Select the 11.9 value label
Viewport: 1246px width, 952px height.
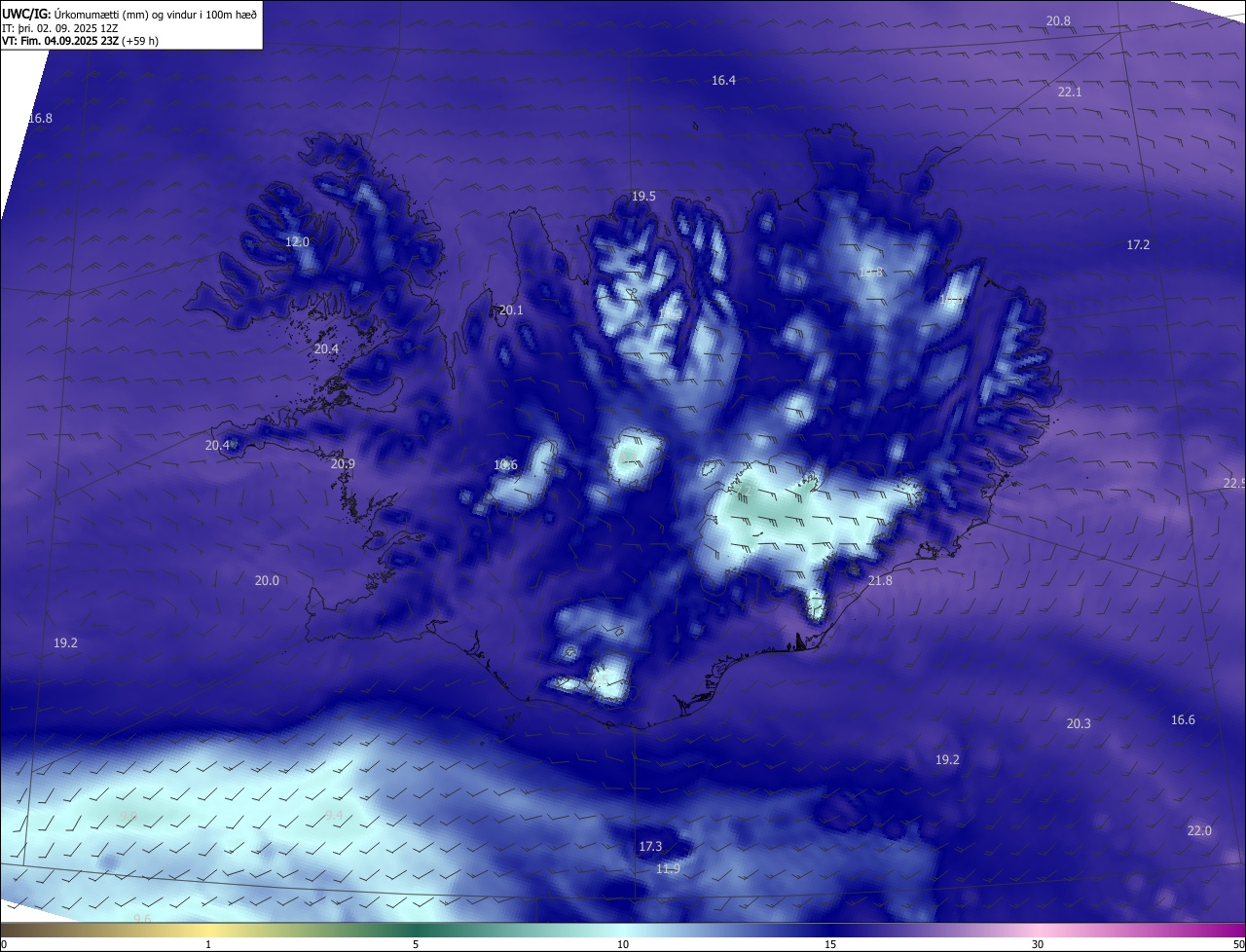point(668,869)
